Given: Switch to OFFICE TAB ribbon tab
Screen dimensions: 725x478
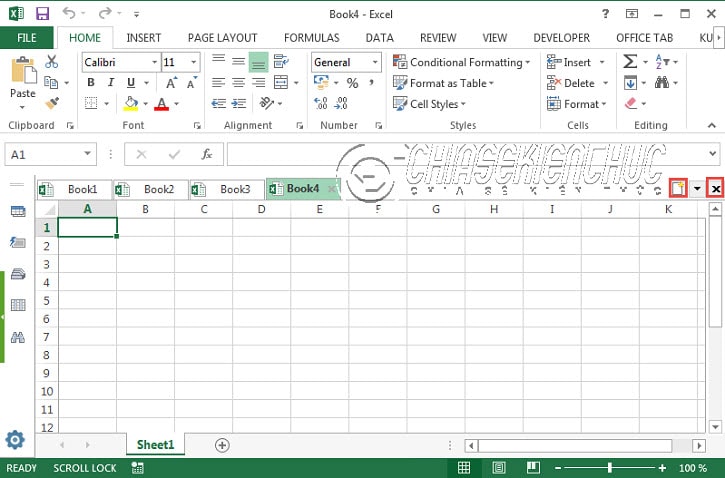Looking at the screenshot, I should [645, 38].
